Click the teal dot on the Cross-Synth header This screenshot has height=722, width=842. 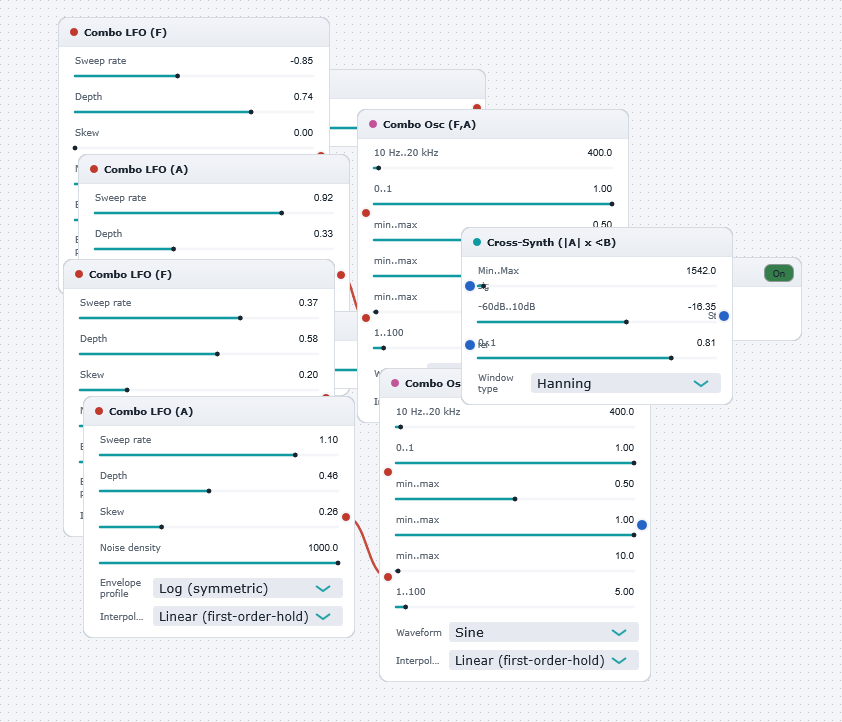pyautogui.click(x=477, y=242)
